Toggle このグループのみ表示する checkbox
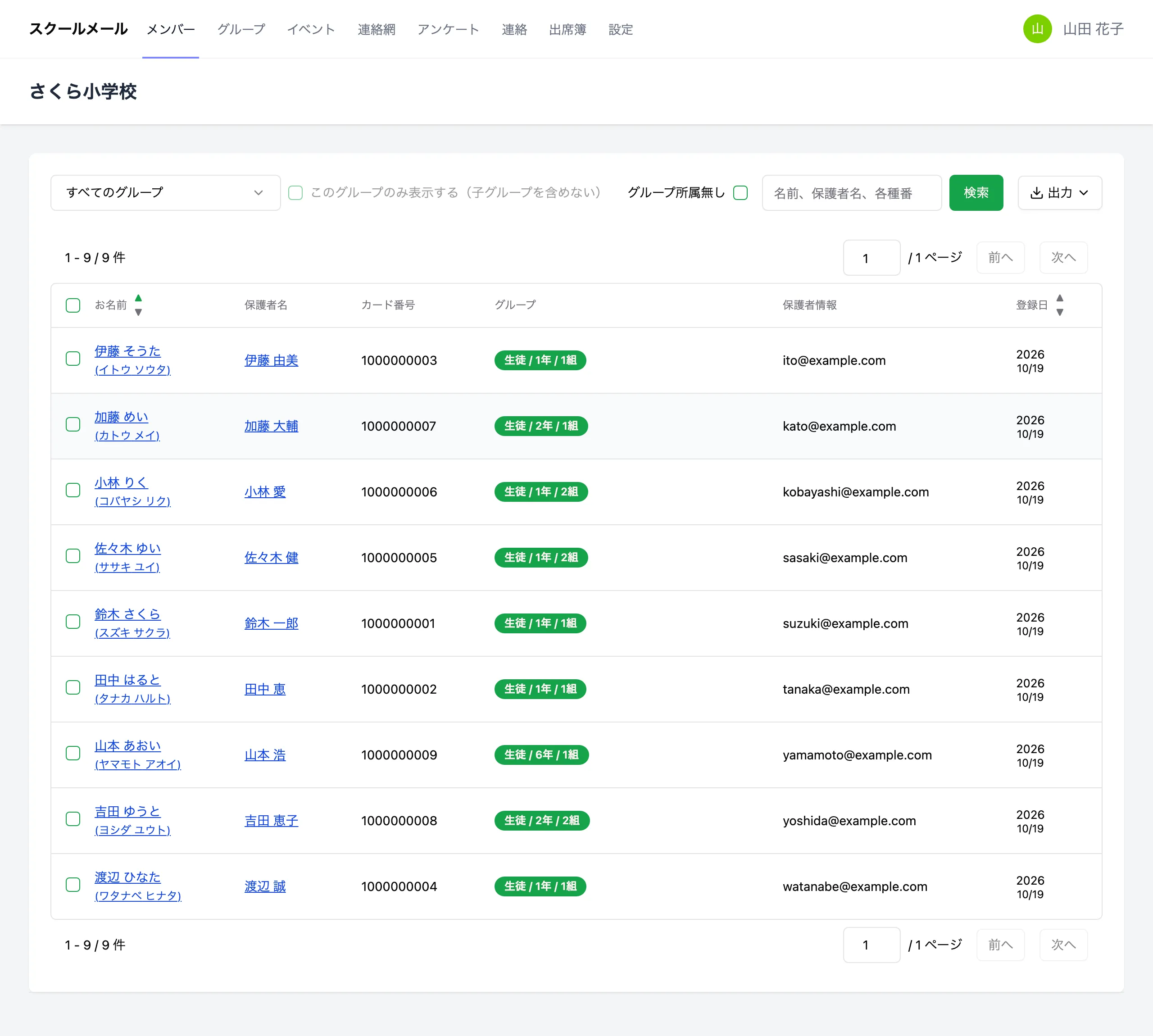 point(295,193)
